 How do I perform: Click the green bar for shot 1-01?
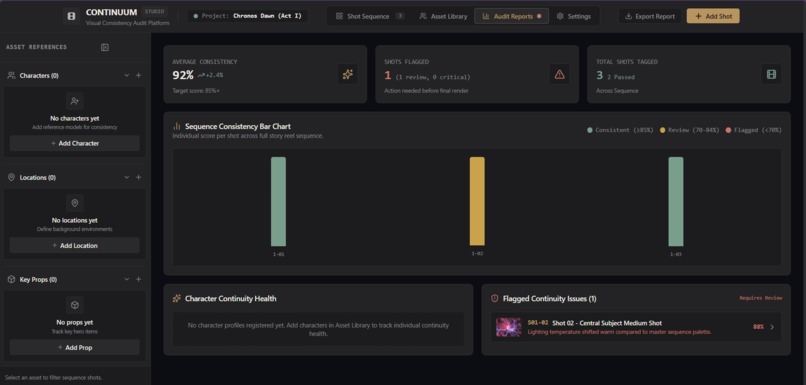[279, 201]
